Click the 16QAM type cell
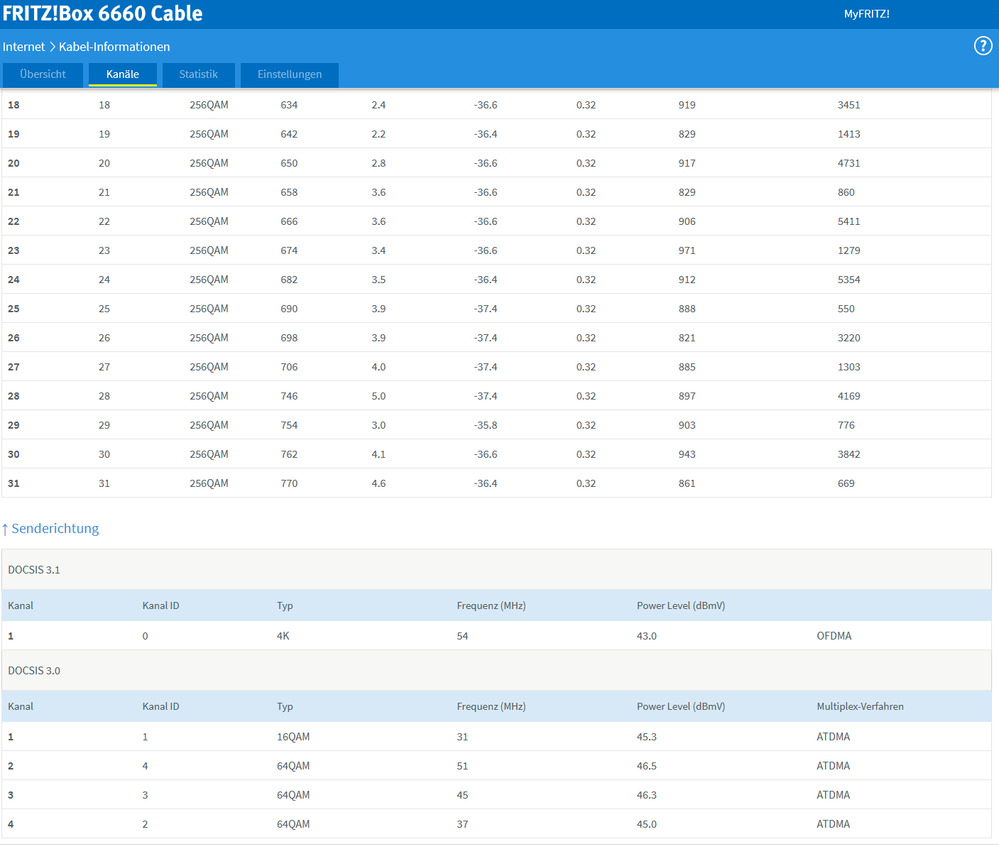 293,737
